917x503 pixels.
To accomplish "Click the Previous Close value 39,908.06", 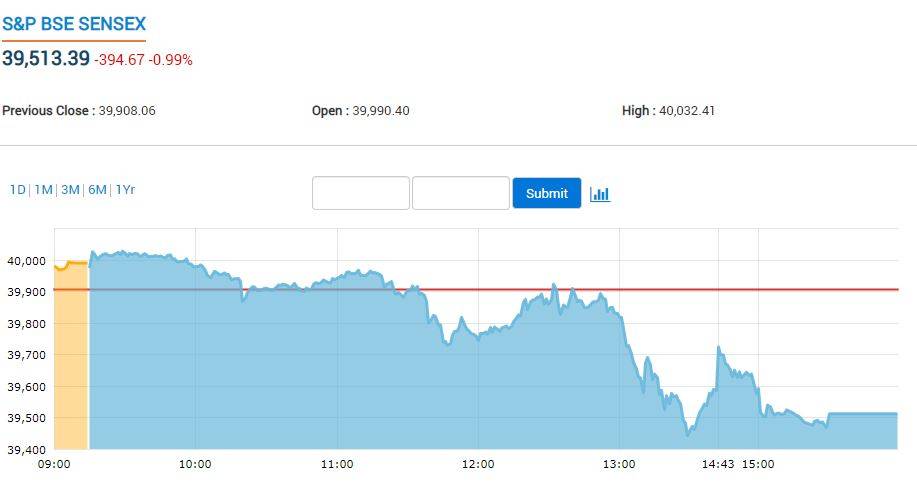I will coord(127,111).
